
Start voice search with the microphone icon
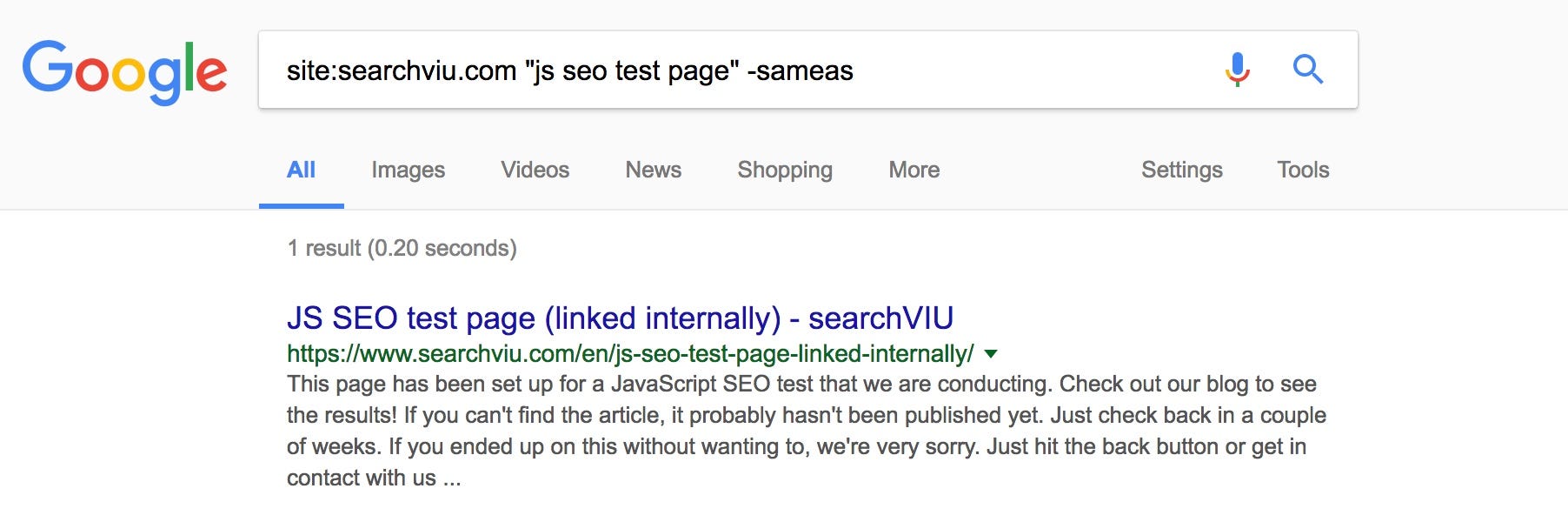pyautogui.click(x=1238, y=69)
